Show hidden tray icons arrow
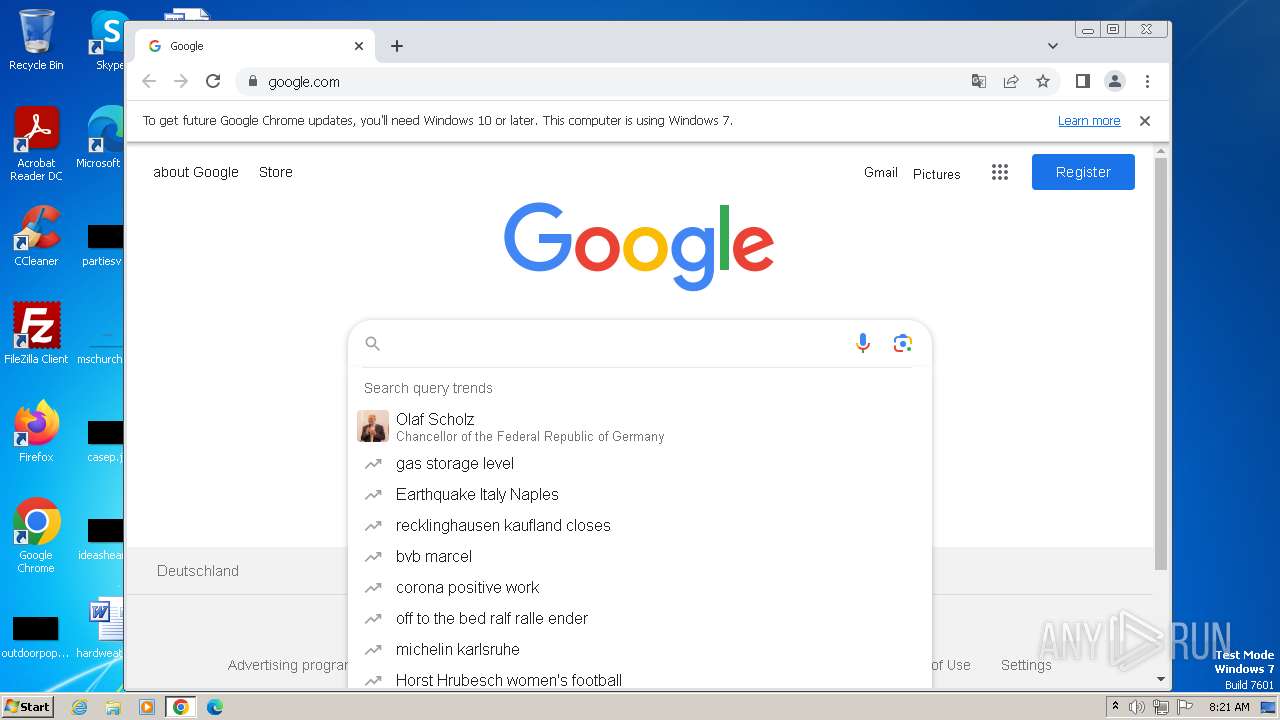The height and width of the screenshot is (720, 1280). [1116, 707]
